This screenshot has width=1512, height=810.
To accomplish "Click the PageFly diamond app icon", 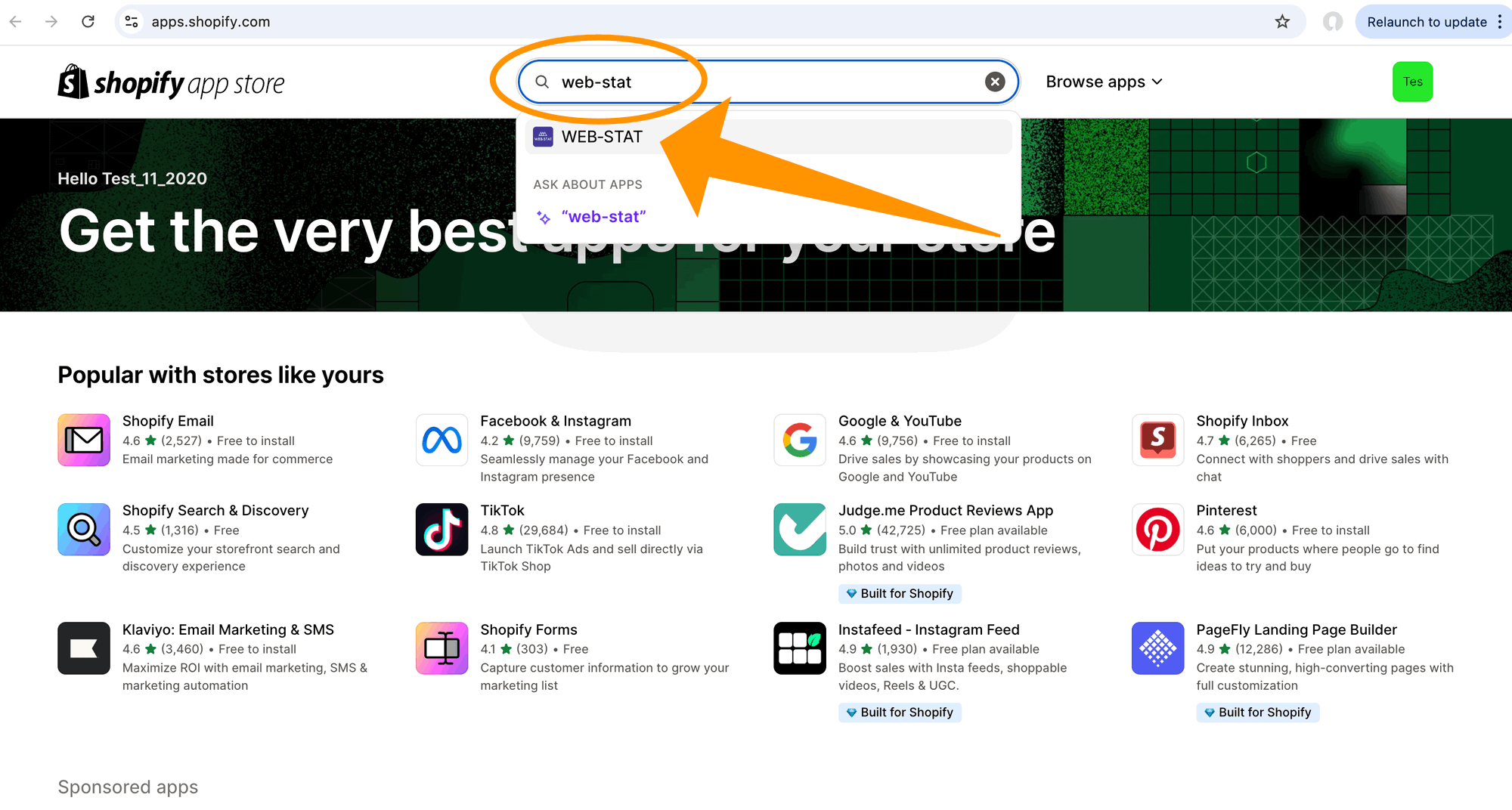I will [x=1157, y=648].
